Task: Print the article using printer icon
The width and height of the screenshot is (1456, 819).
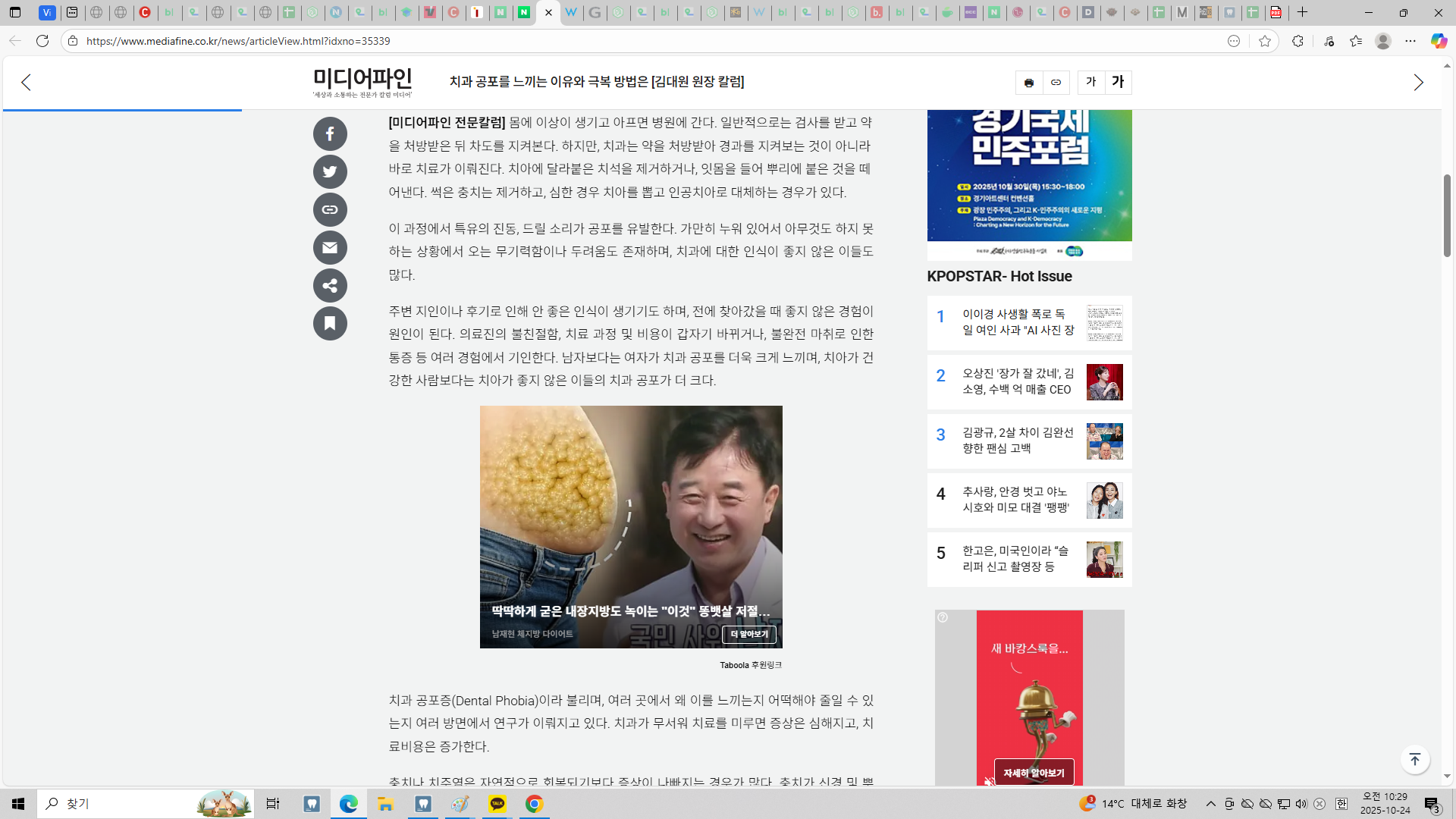Action: click(1029, 83)
